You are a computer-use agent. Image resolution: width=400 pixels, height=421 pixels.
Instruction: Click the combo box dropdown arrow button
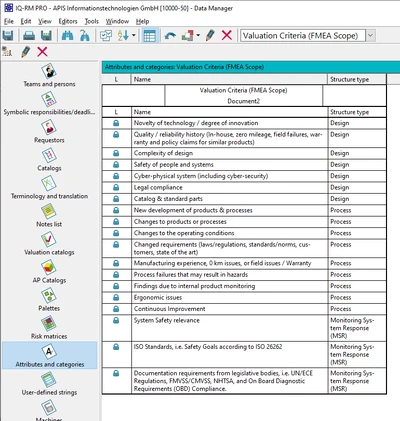[371, 36]
